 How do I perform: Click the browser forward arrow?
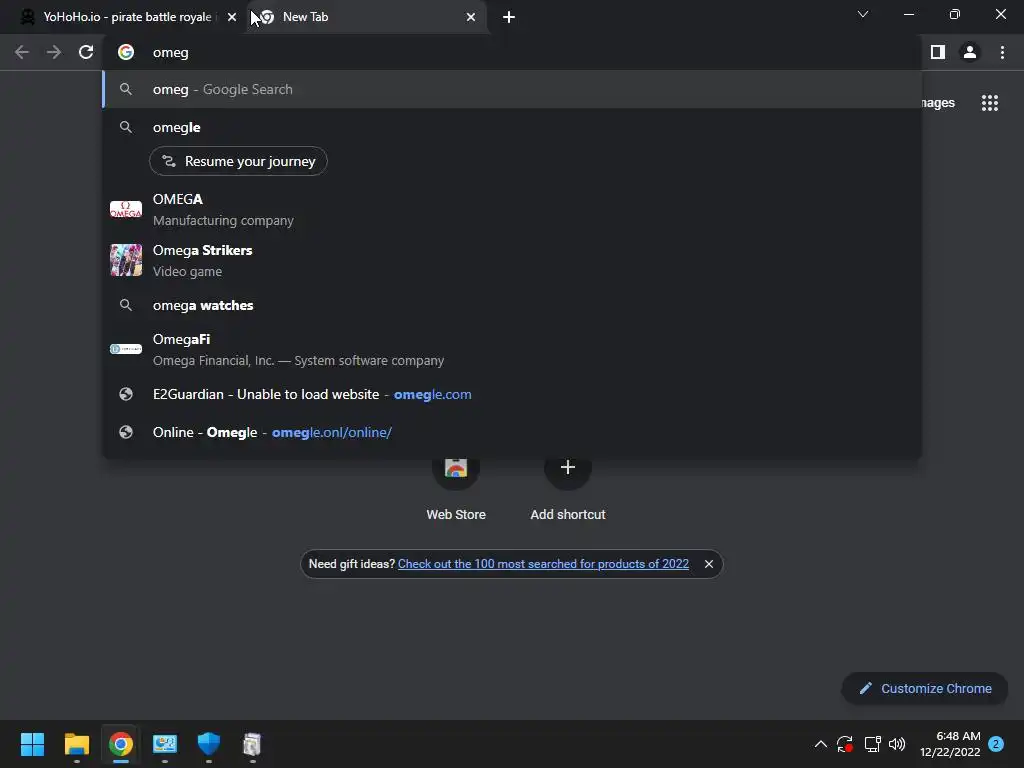pos(54,52)
